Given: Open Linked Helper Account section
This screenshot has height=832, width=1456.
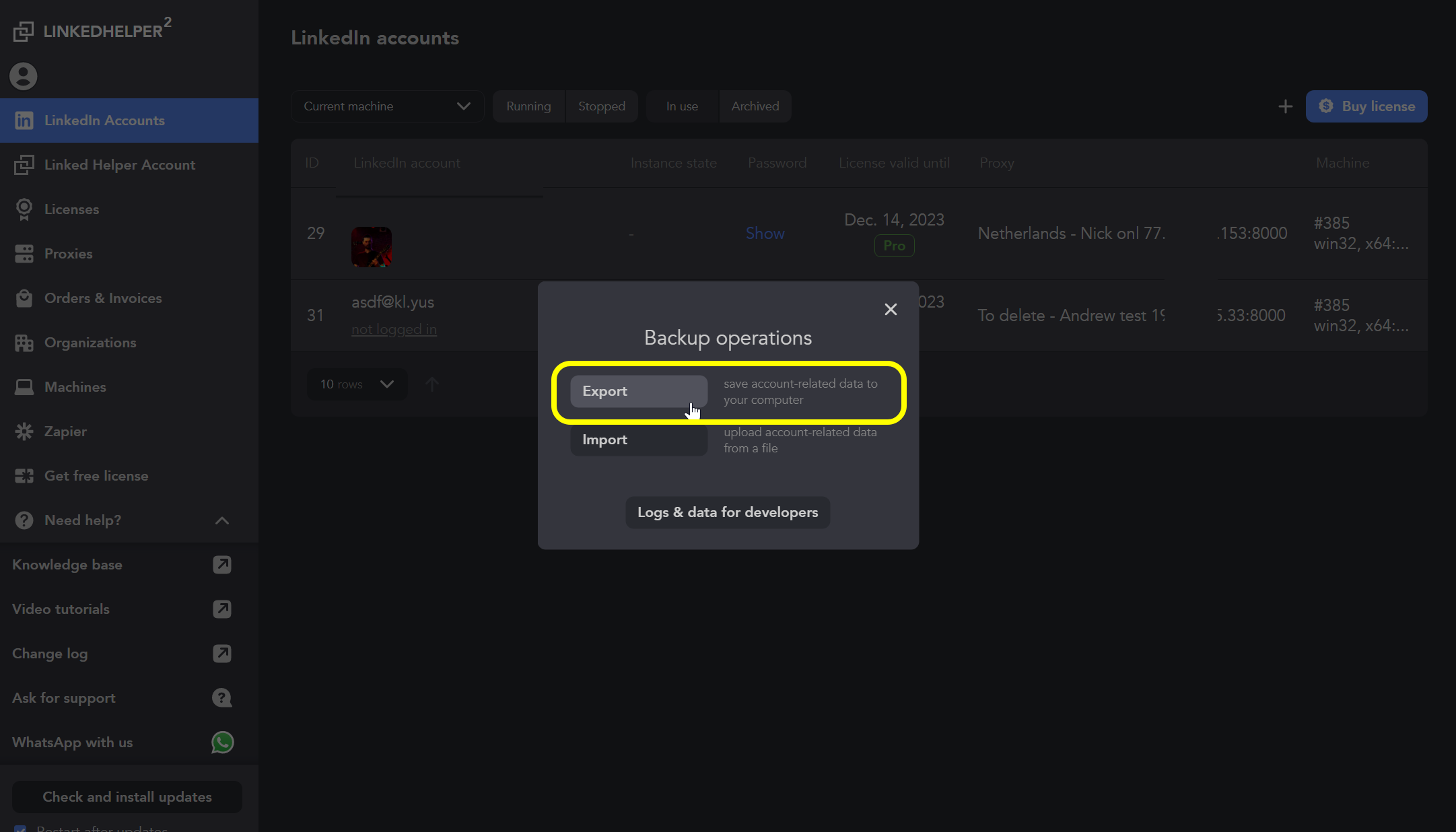Looking at the screenshot, I should click(x=129, y=165).
